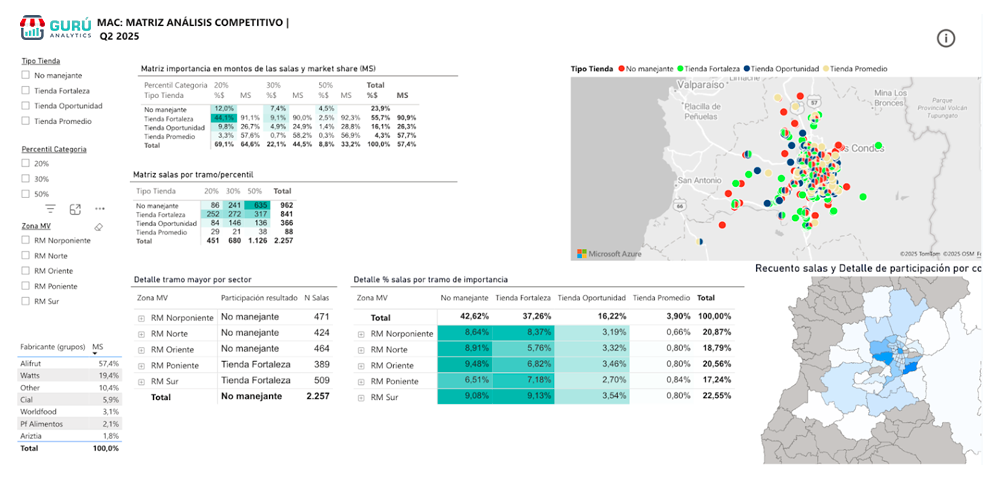Open focus mode icon for the slicer
Image resolution: width=997 pixels, height=477 pixels.
click(x=75, y=209)
